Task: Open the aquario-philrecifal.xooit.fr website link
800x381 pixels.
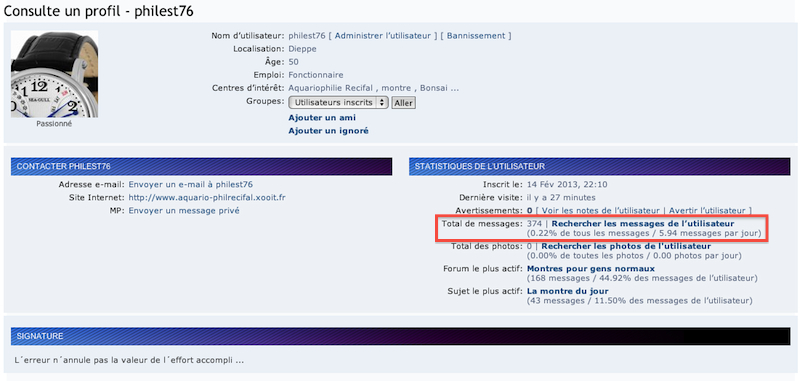Action: [207, 197]
